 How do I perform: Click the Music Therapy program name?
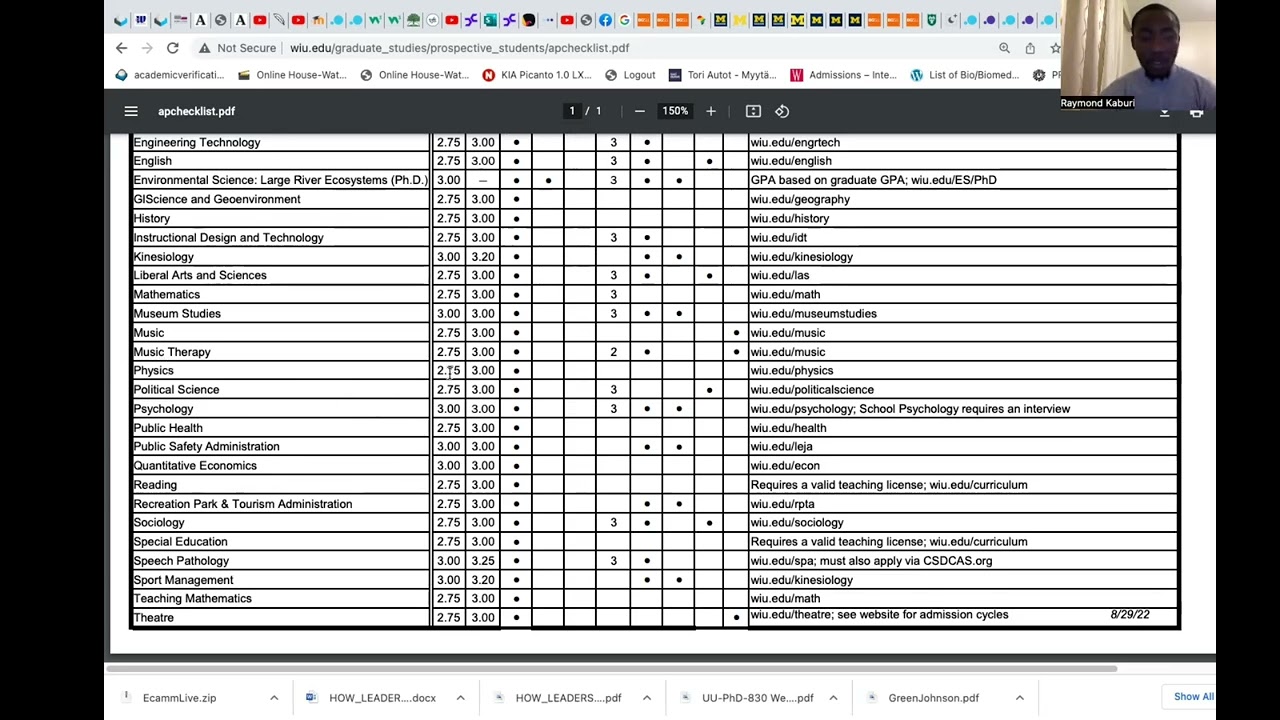point(172,352)
